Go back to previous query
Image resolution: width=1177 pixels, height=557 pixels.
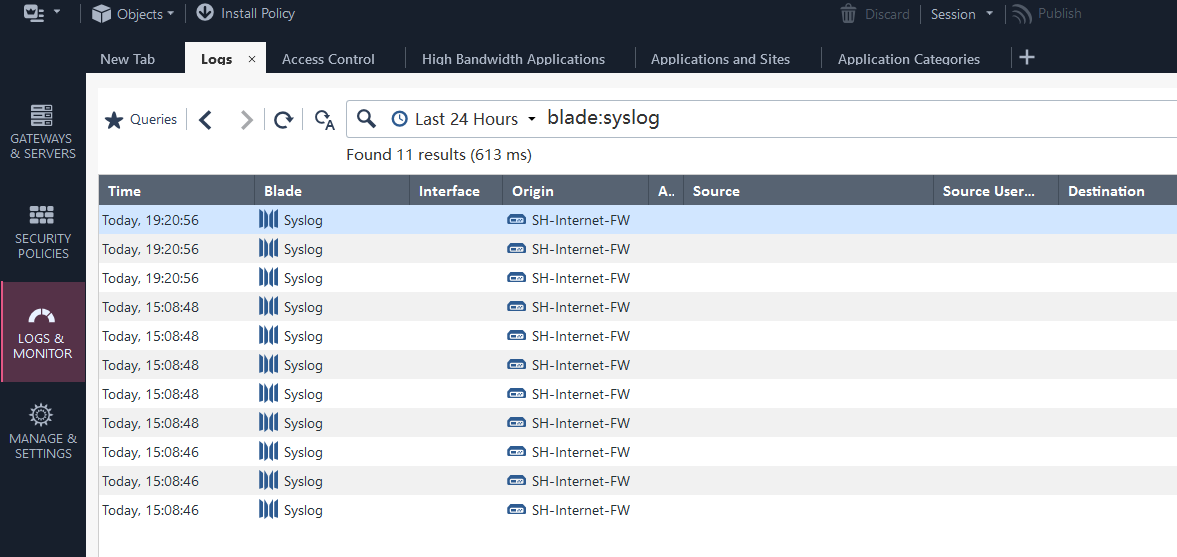pos(206,119)
